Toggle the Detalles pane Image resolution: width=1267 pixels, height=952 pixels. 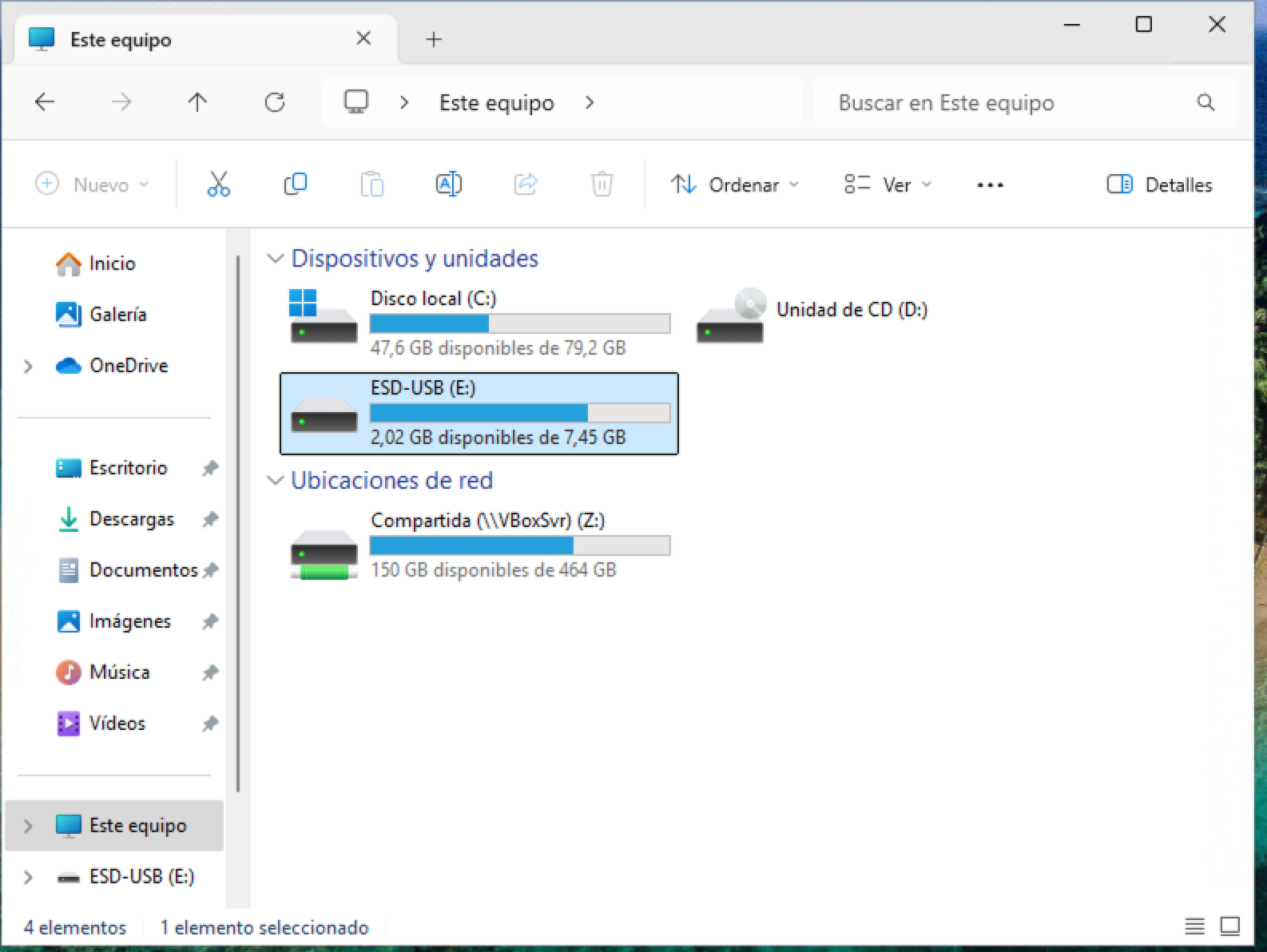1159,184
